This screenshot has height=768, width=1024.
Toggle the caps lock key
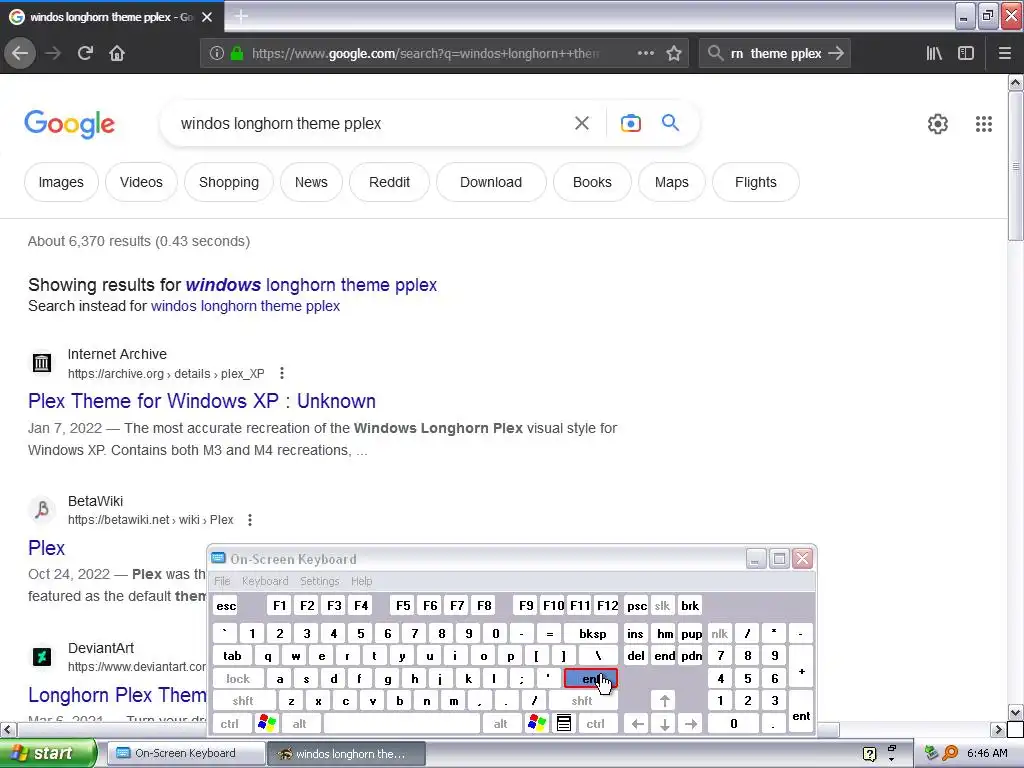point(238,679)
